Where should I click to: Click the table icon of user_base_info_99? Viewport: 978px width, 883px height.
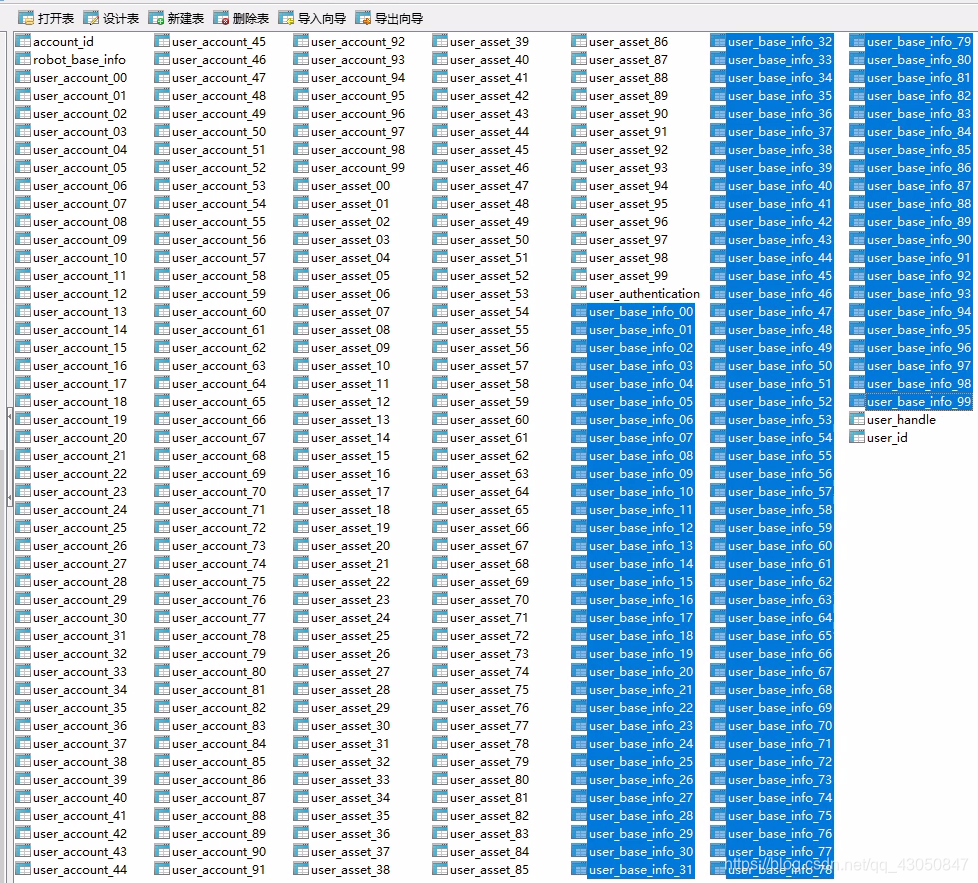coord(858,402)
